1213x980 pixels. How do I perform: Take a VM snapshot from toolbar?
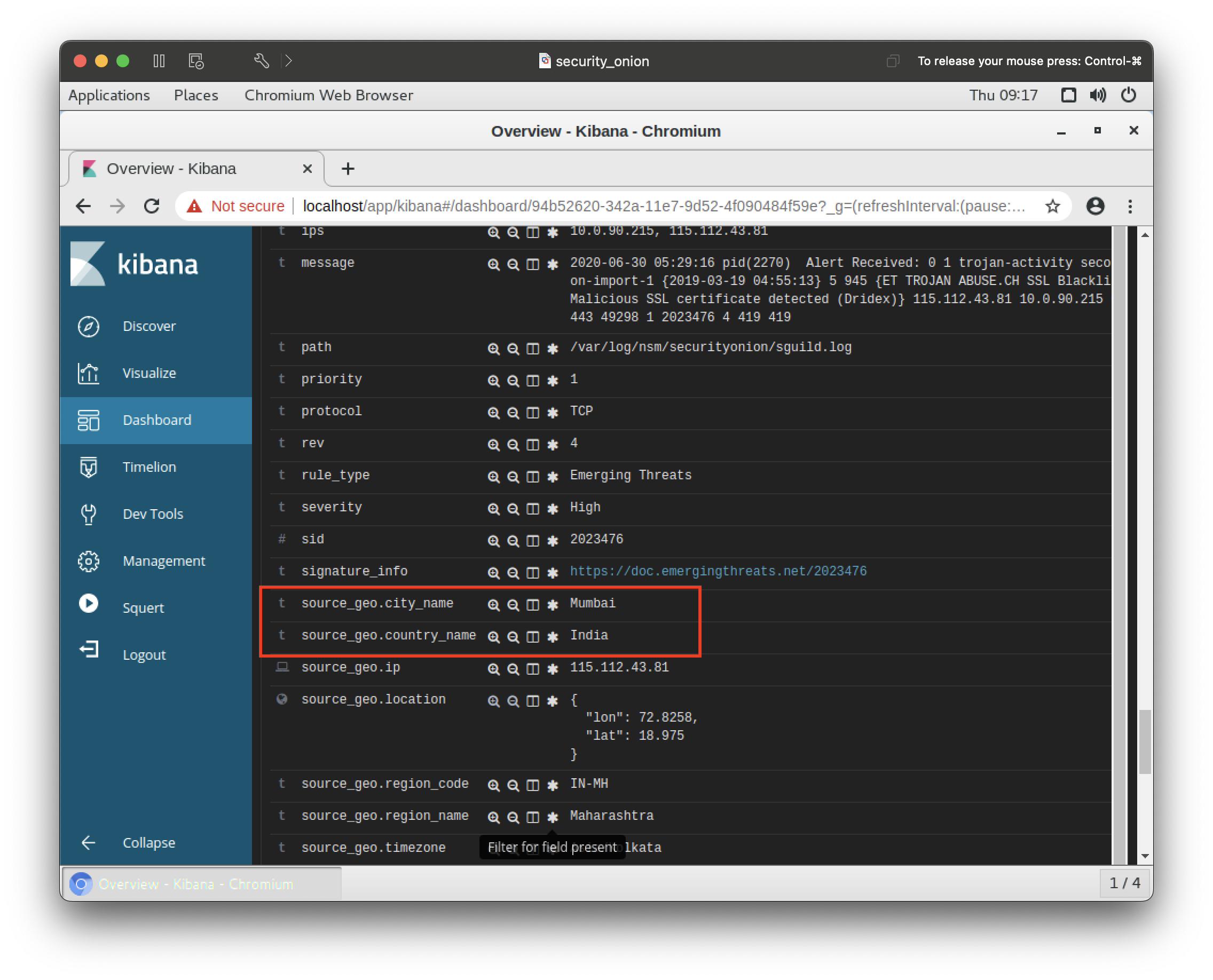coord(196,61)
